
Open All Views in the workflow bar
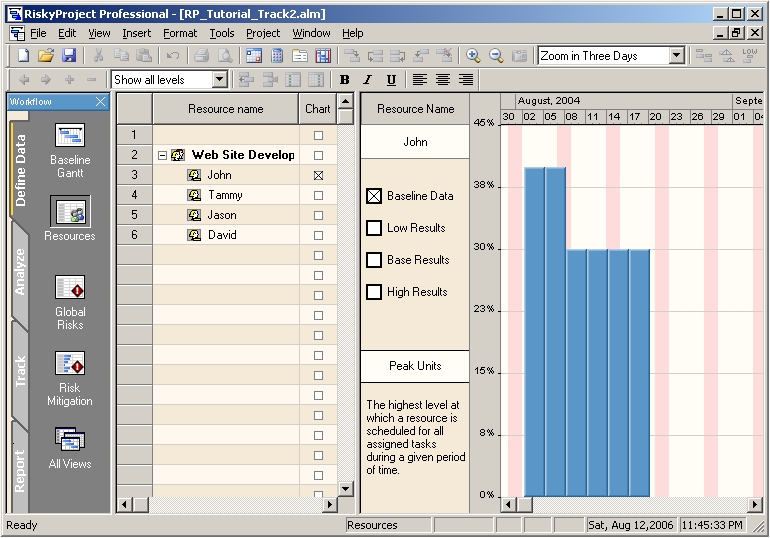(70, 448)
